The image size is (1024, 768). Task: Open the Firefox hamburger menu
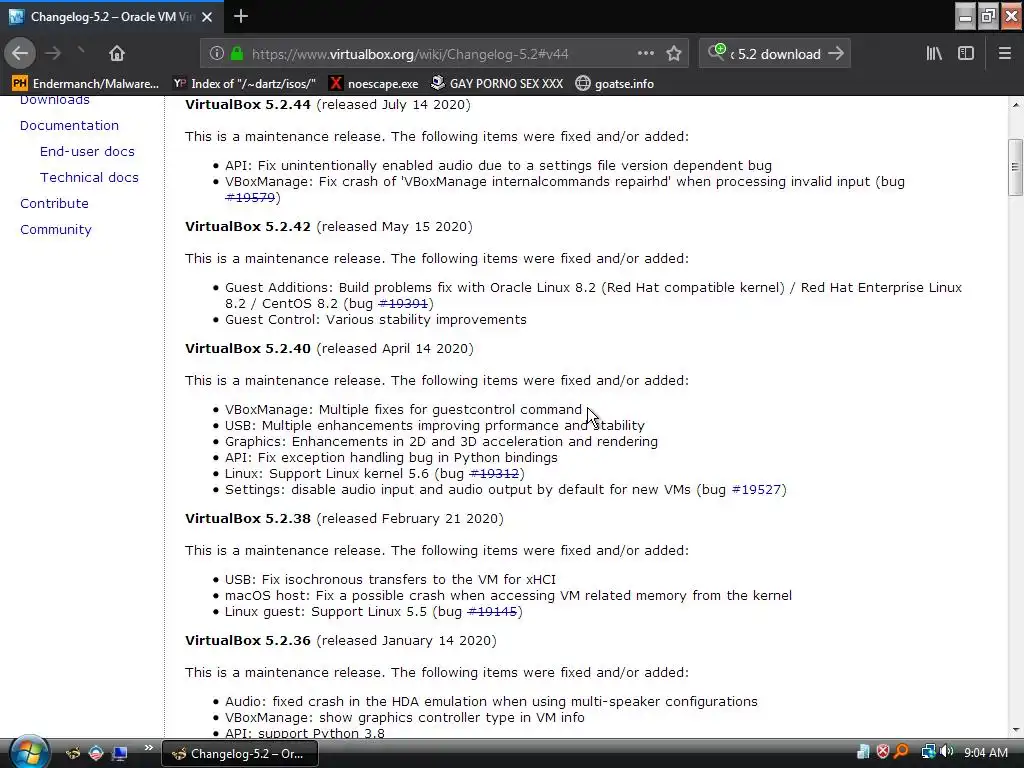tap(1005, 54)
